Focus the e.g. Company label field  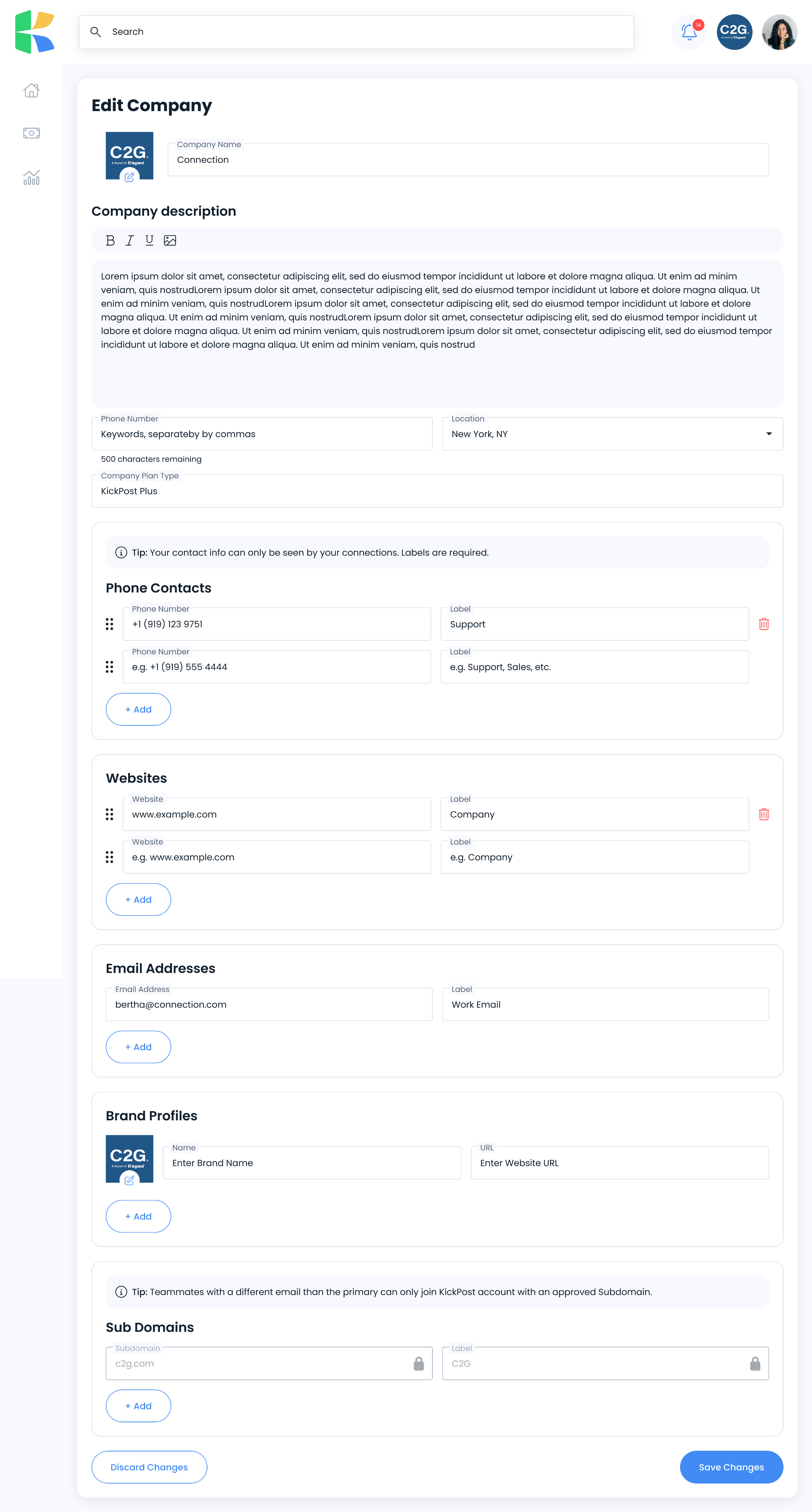(595, 857)
